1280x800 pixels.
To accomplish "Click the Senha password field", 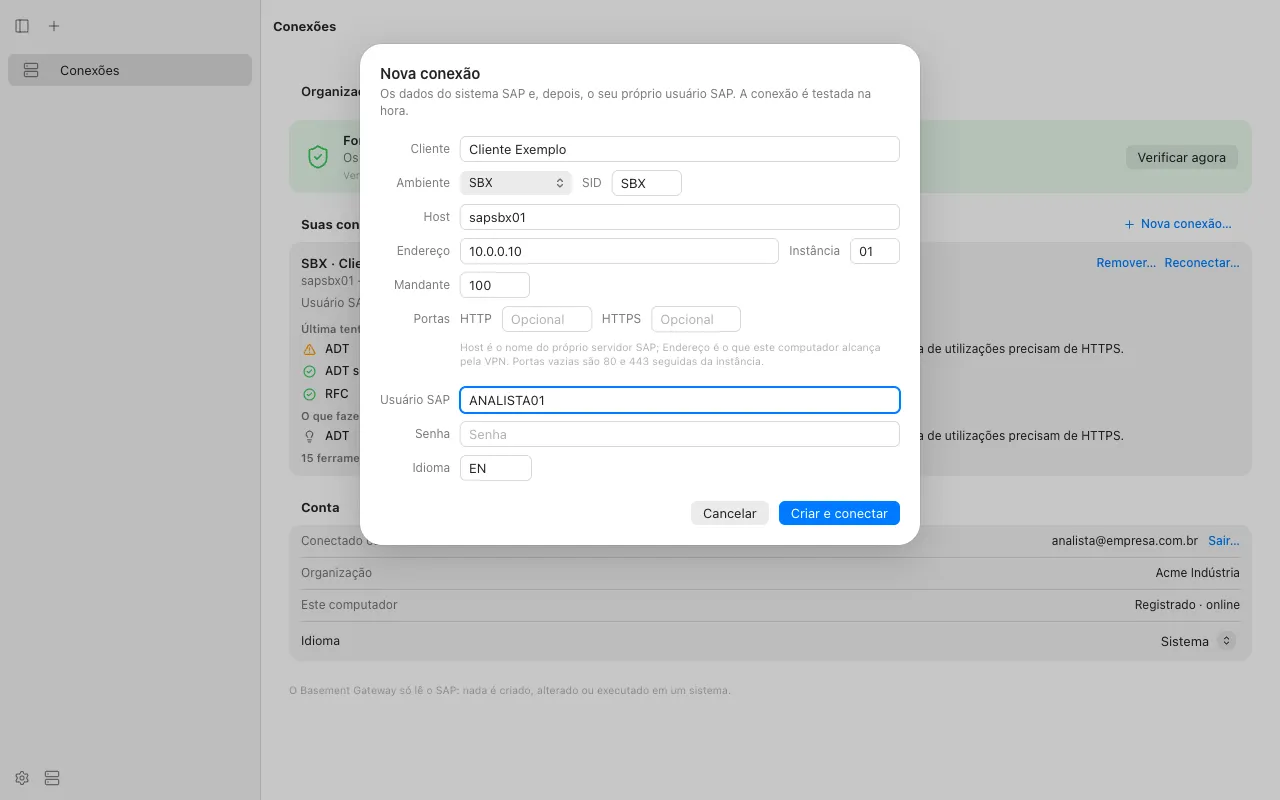I will tap(680, 434).
